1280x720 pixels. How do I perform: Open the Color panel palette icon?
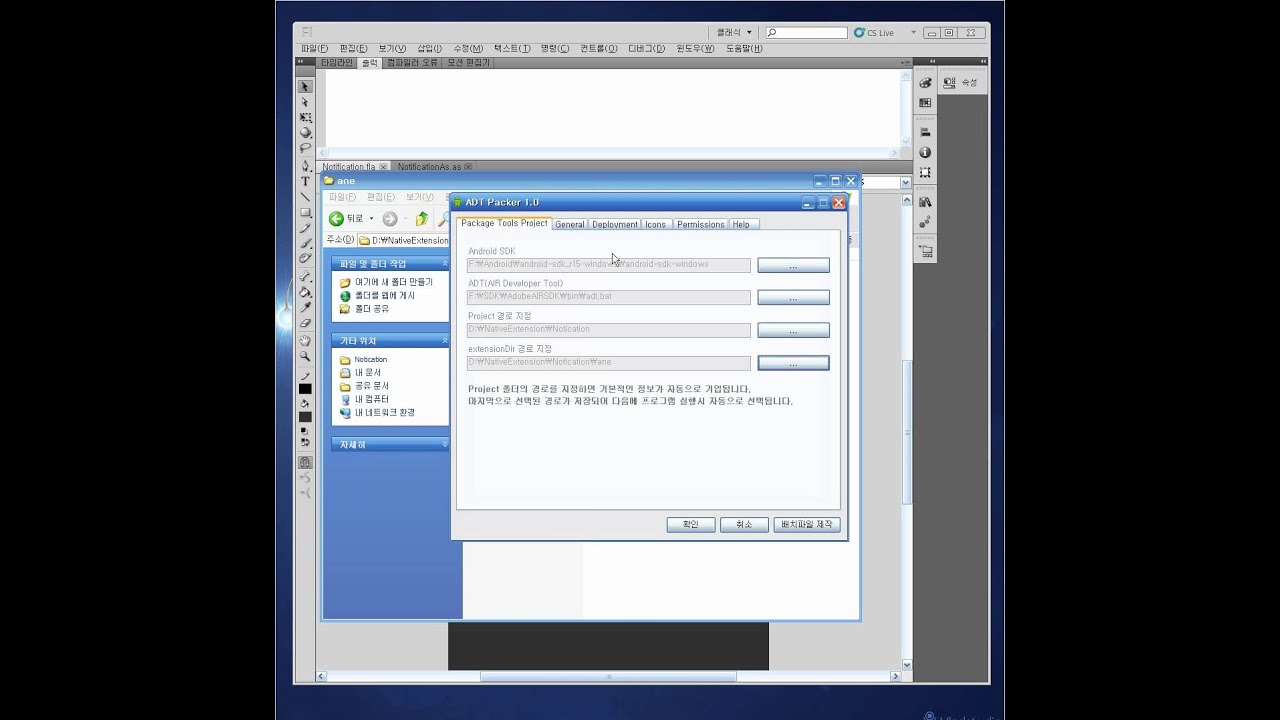[x=925, y=83]
